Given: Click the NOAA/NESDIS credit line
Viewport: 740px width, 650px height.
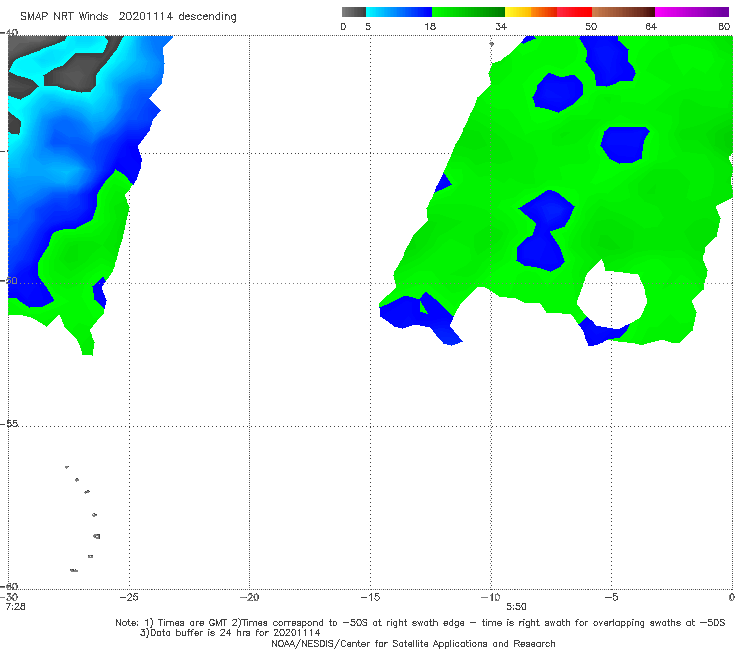Looking at the screenshot, I should pyautogui.click(x=413, y=643).
